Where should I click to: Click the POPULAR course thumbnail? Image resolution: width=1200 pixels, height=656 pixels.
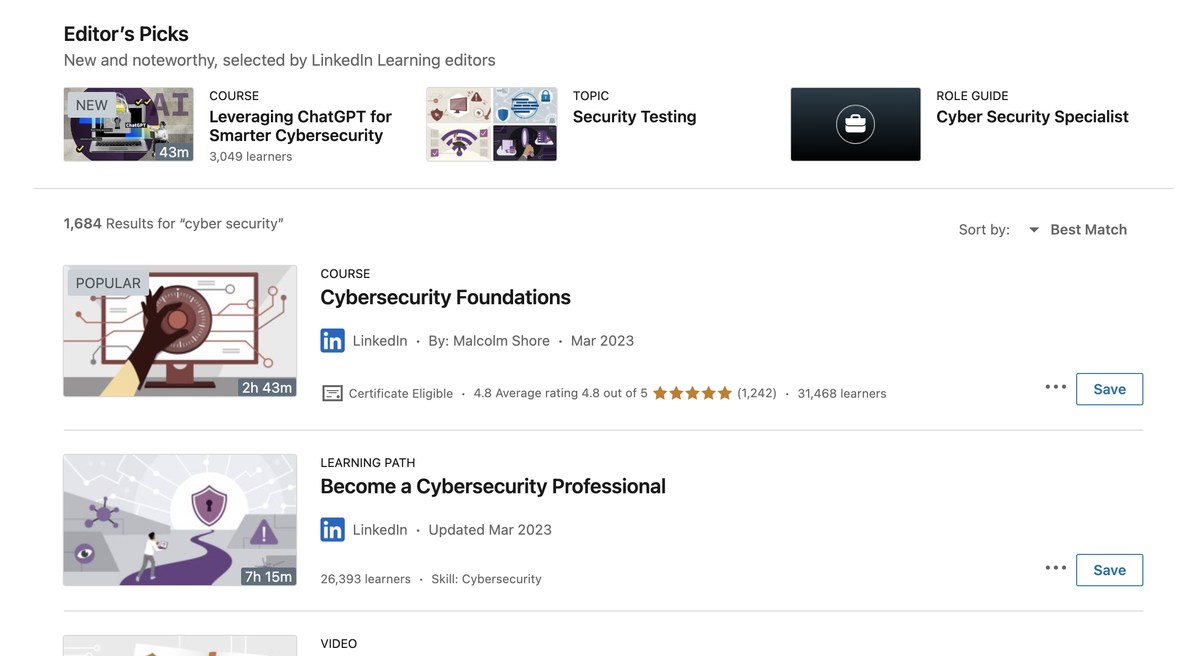pos(180,331)
